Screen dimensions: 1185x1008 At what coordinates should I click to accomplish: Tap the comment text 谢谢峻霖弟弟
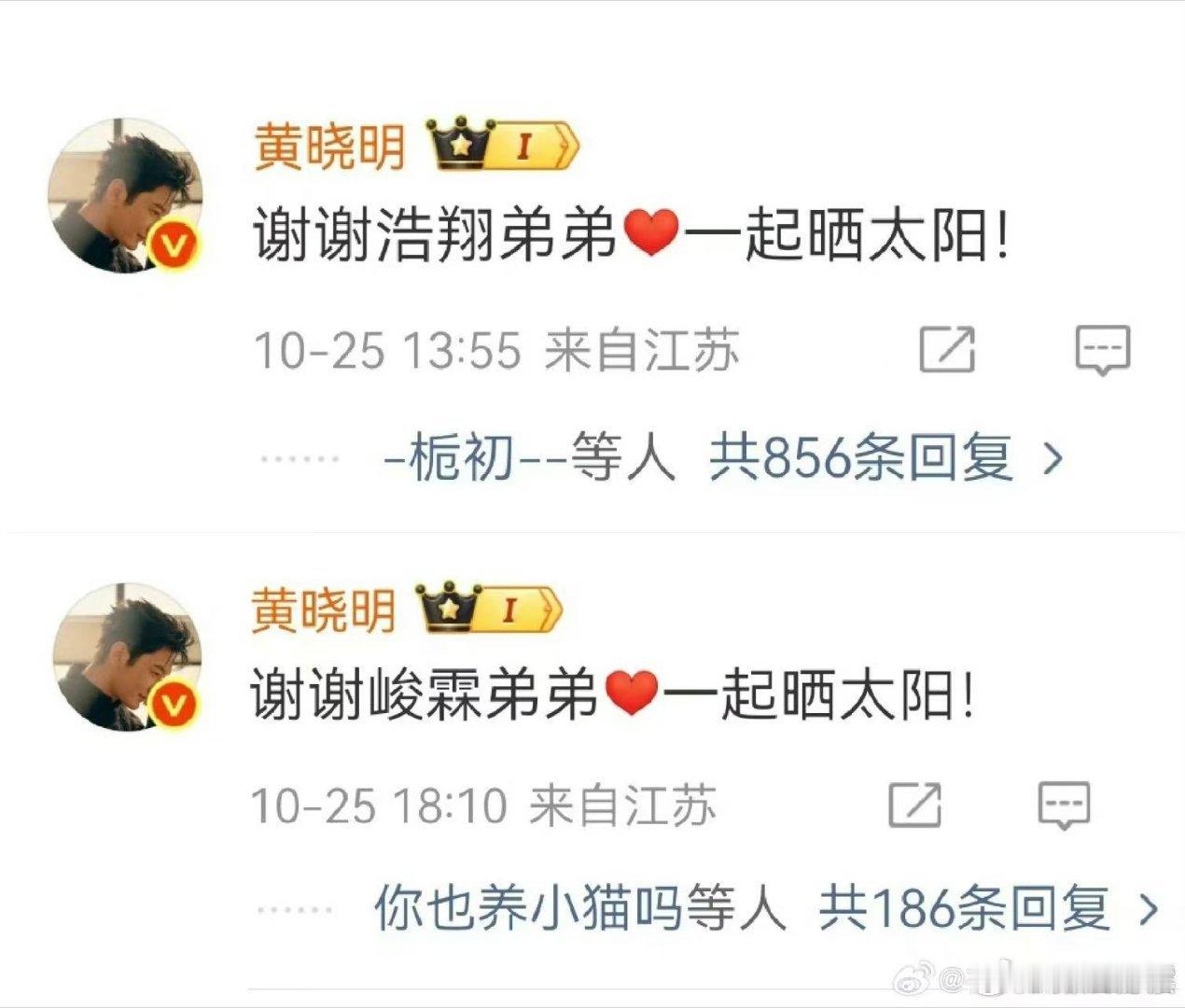[x=425, y=697]
